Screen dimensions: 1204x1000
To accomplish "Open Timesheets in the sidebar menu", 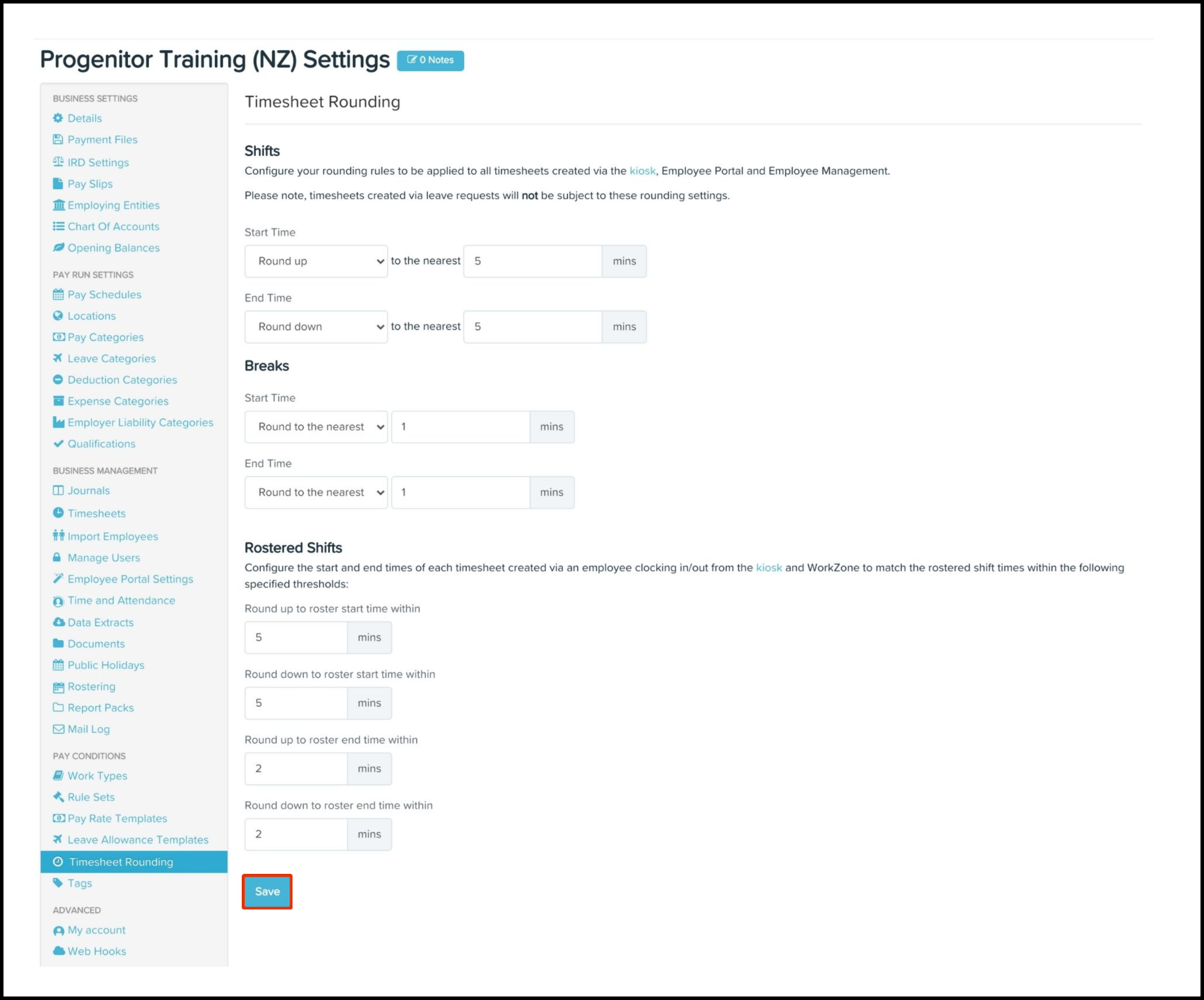I will tap(96, 513).
